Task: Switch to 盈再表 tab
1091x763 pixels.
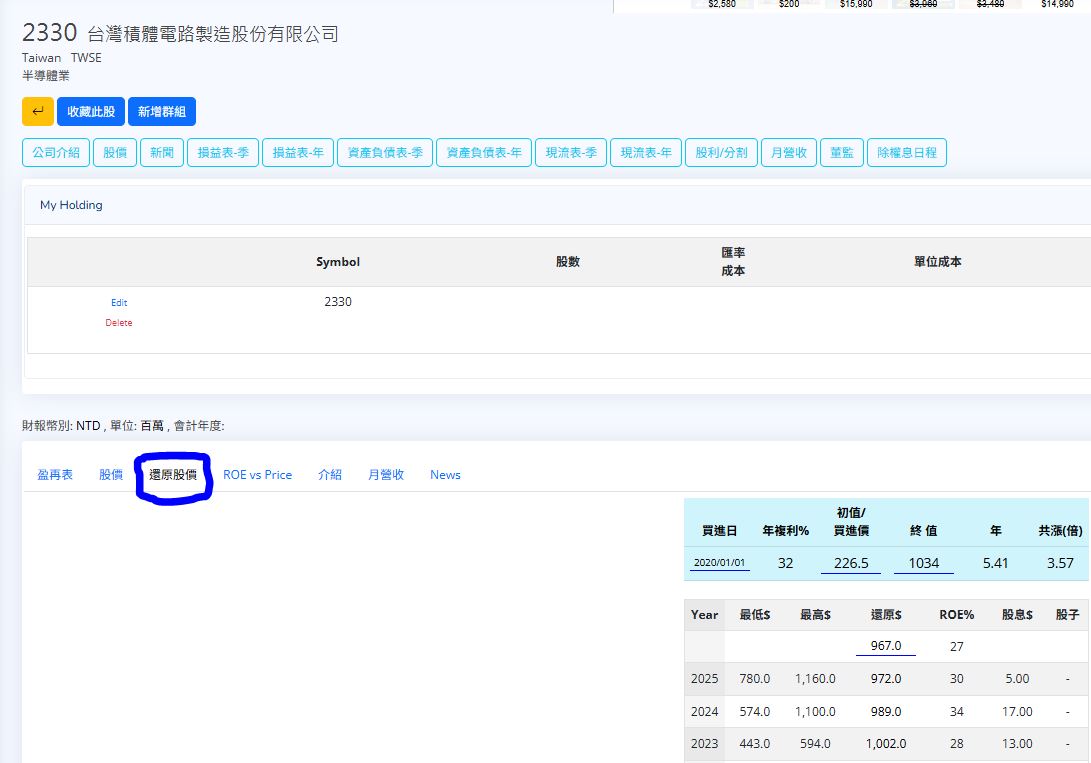Action: pyautogui.click(x=55, y=474)
